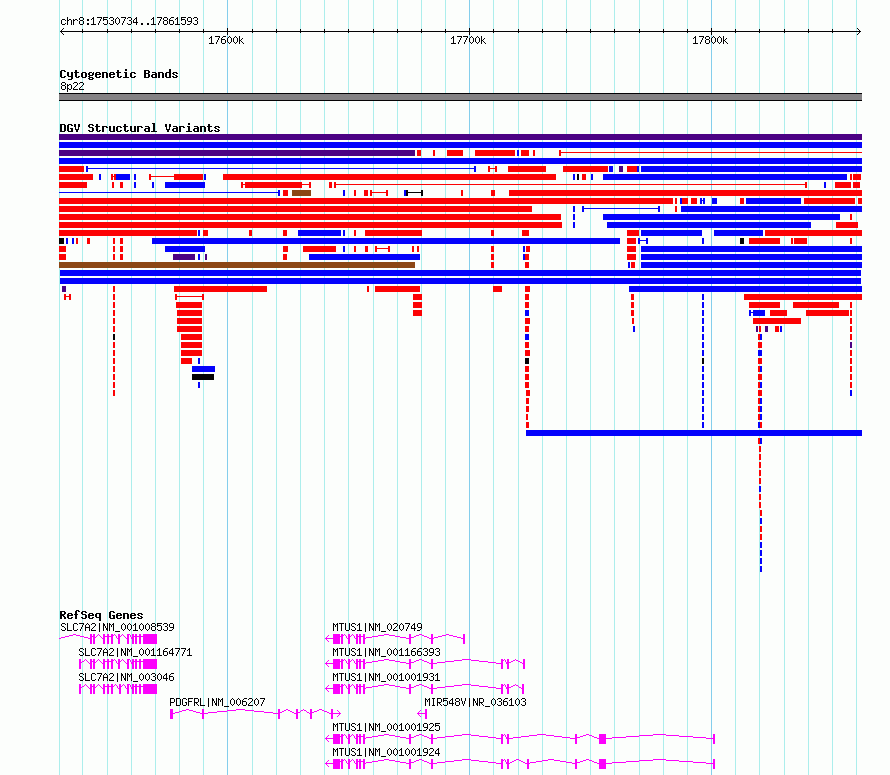Click the 17600k ruler label

[x=226, y=40]
